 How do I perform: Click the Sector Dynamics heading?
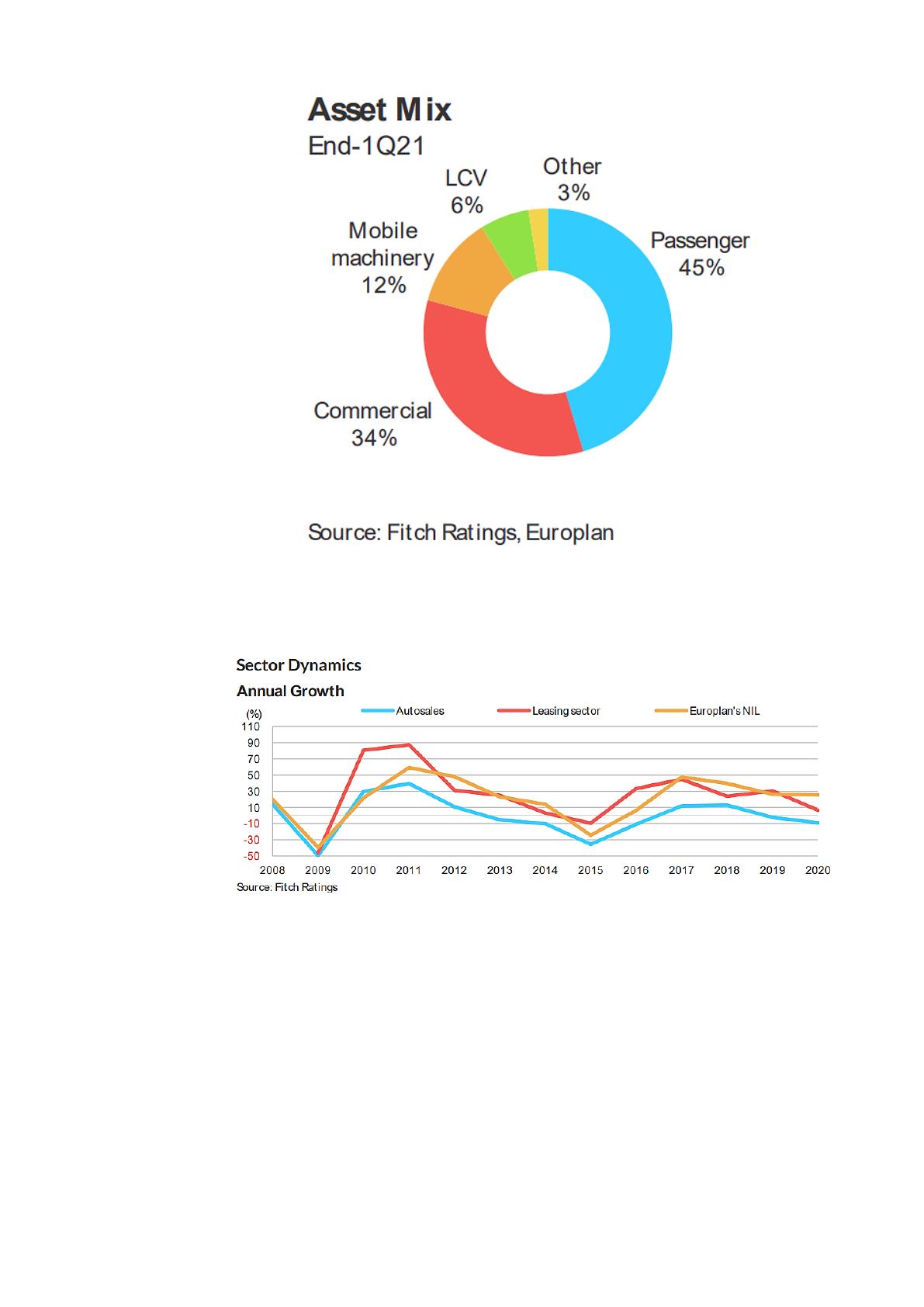(x=299, y=665)
